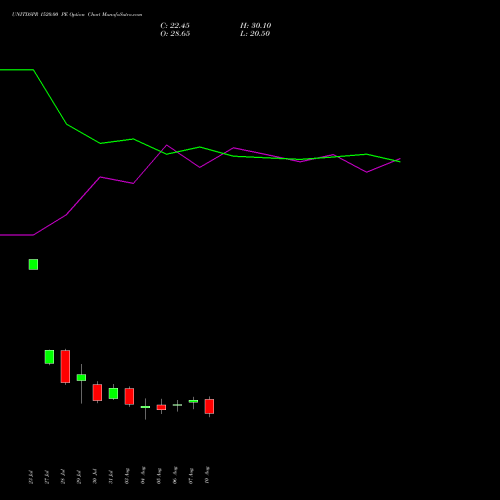Select the doji candle for 04 Aug
The image size is (500, 500).
(x=145, y=407)
